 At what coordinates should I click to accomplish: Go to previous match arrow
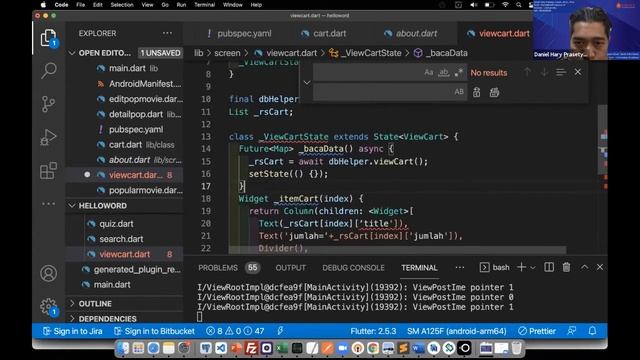coord(527,72)
